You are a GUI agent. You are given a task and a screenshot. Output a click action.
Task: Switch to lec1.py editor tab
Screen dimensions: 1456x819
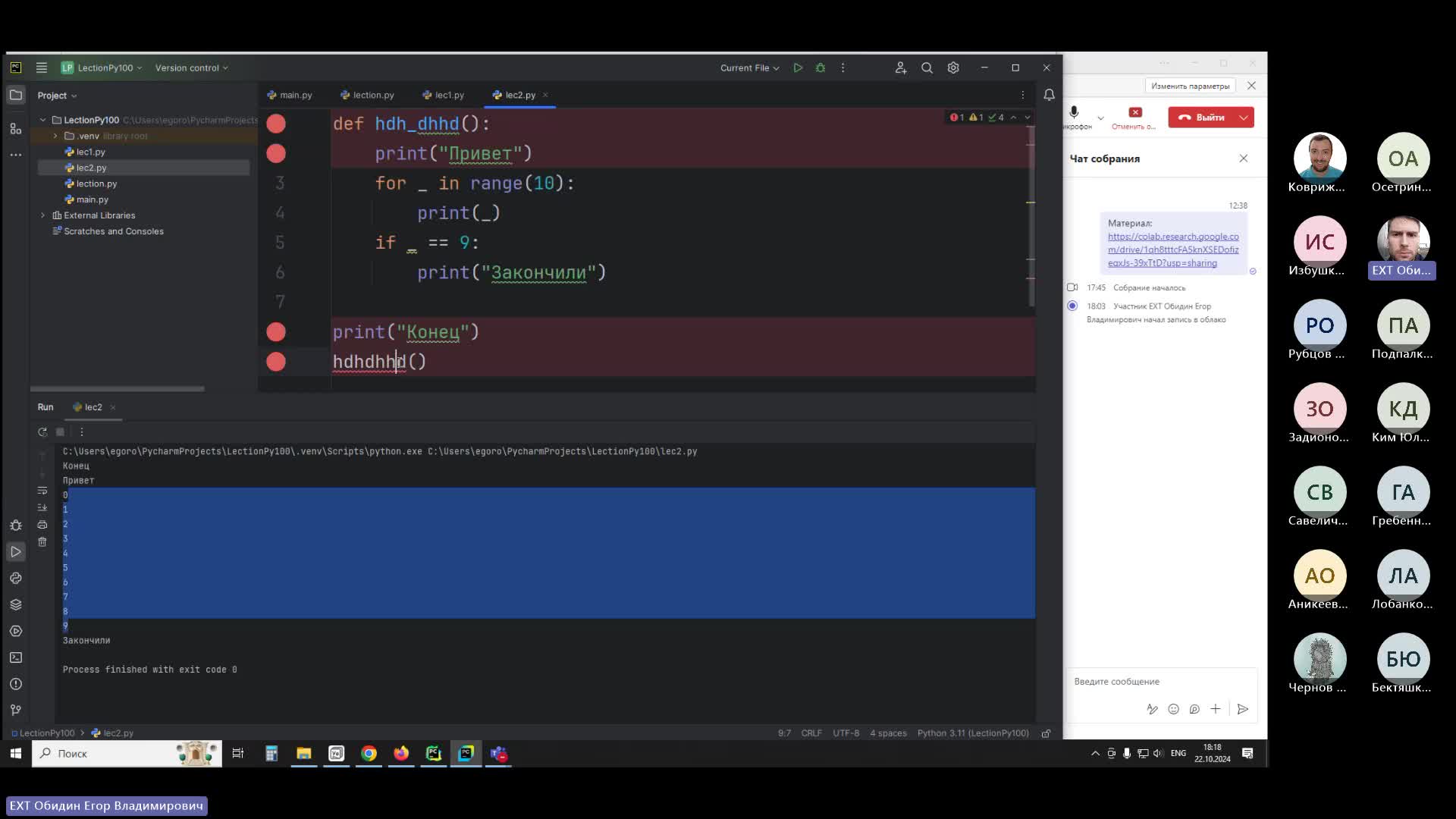click(444, 95)
